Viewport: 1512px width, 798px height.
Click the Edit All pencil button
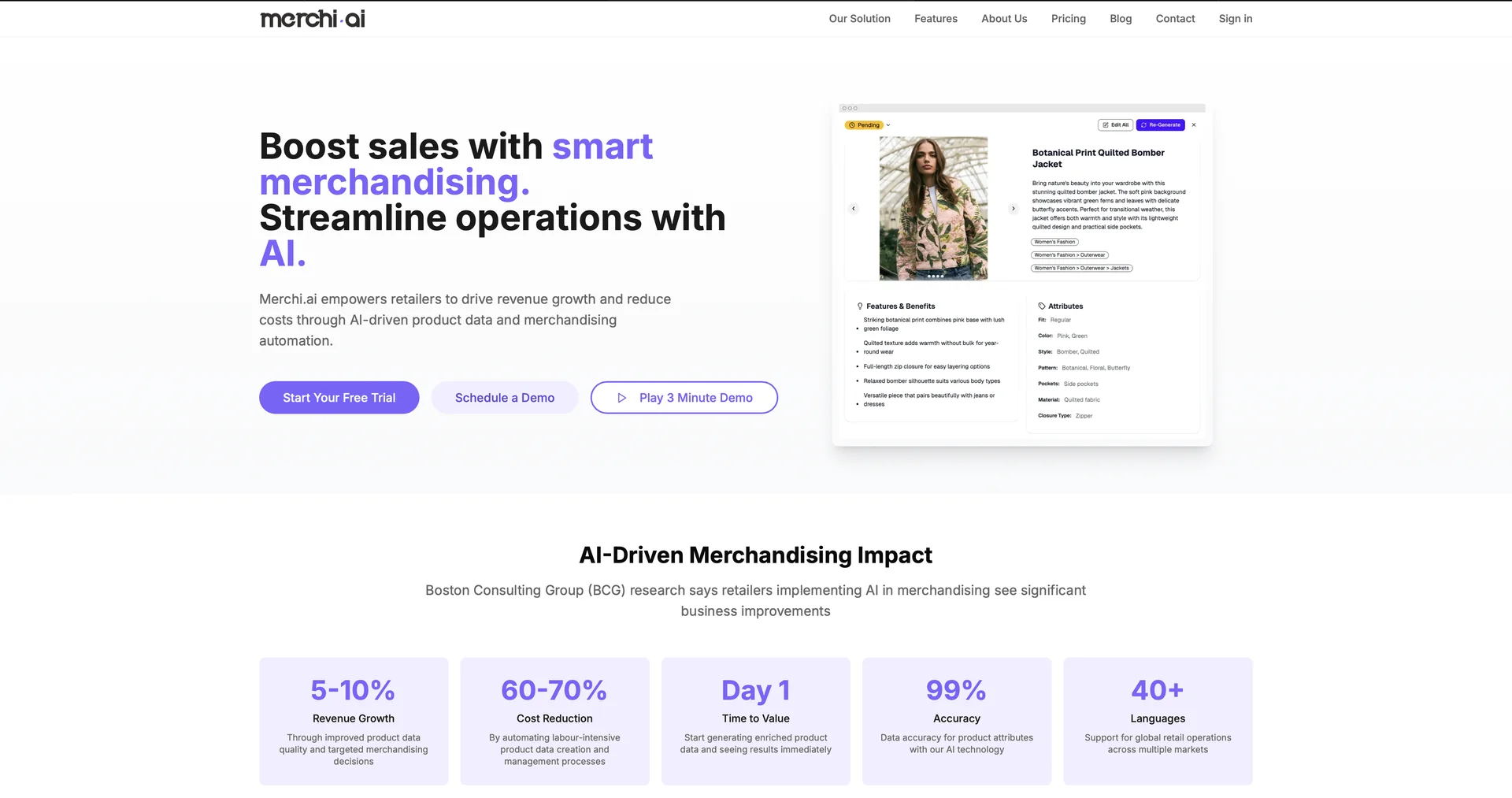[x=1115, y=125]
